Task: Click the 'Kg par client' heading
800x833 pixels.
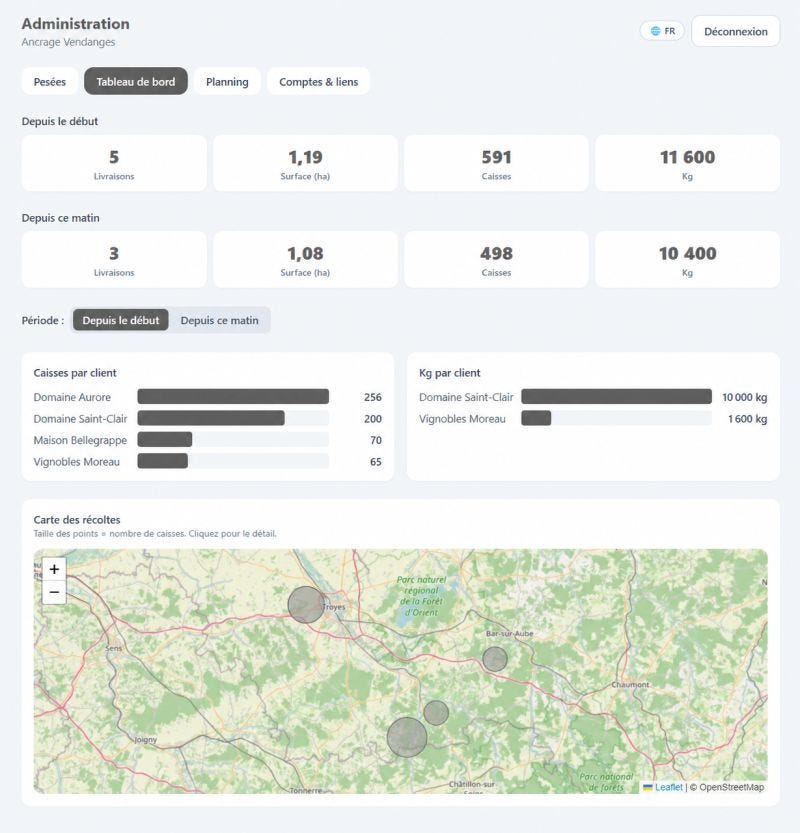Action: [x=449, y=373]
